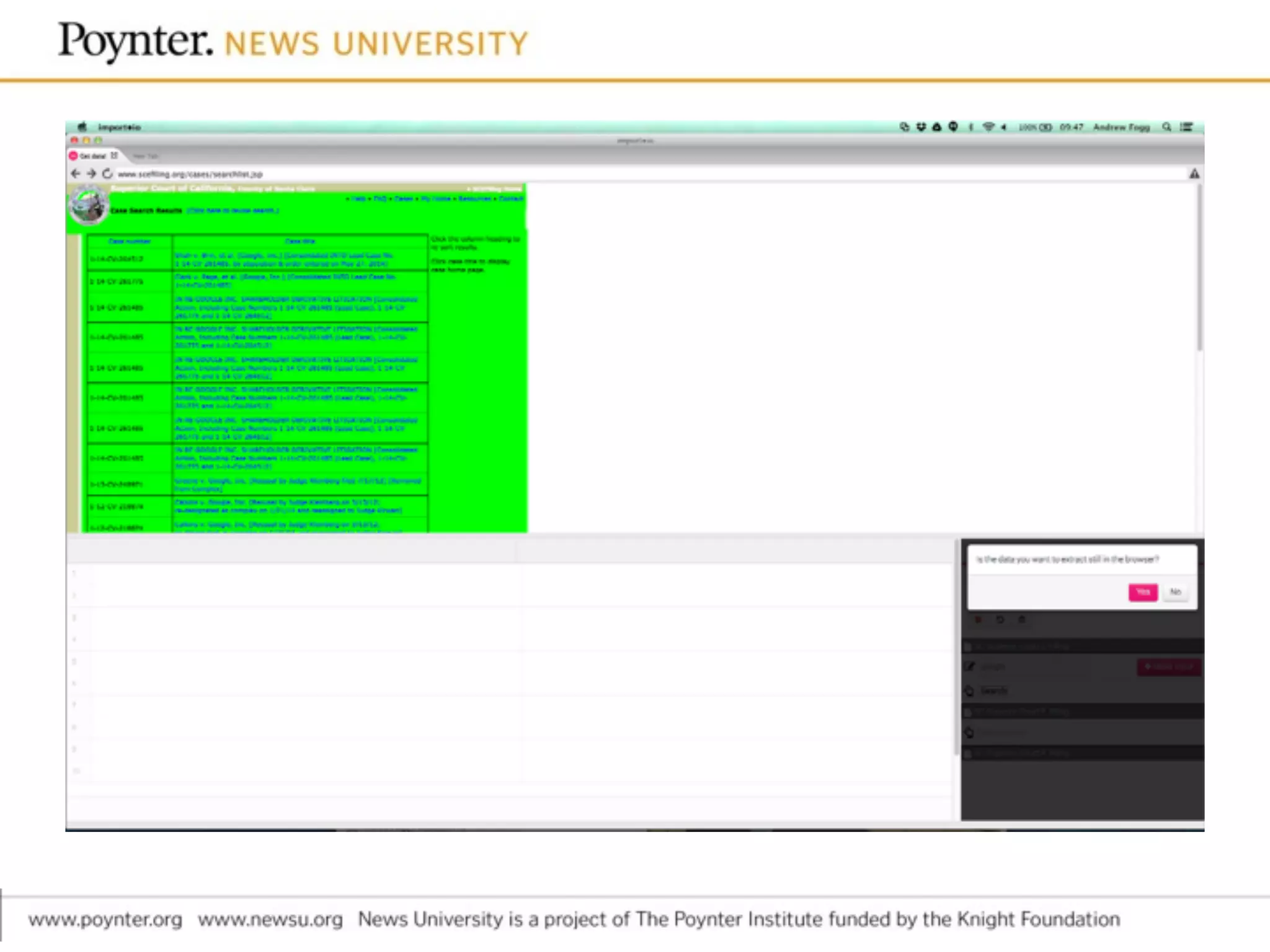Screen dimensions: 1270x952
Task: Open the Spotlight search magnifier
Action: [1166, 127]
